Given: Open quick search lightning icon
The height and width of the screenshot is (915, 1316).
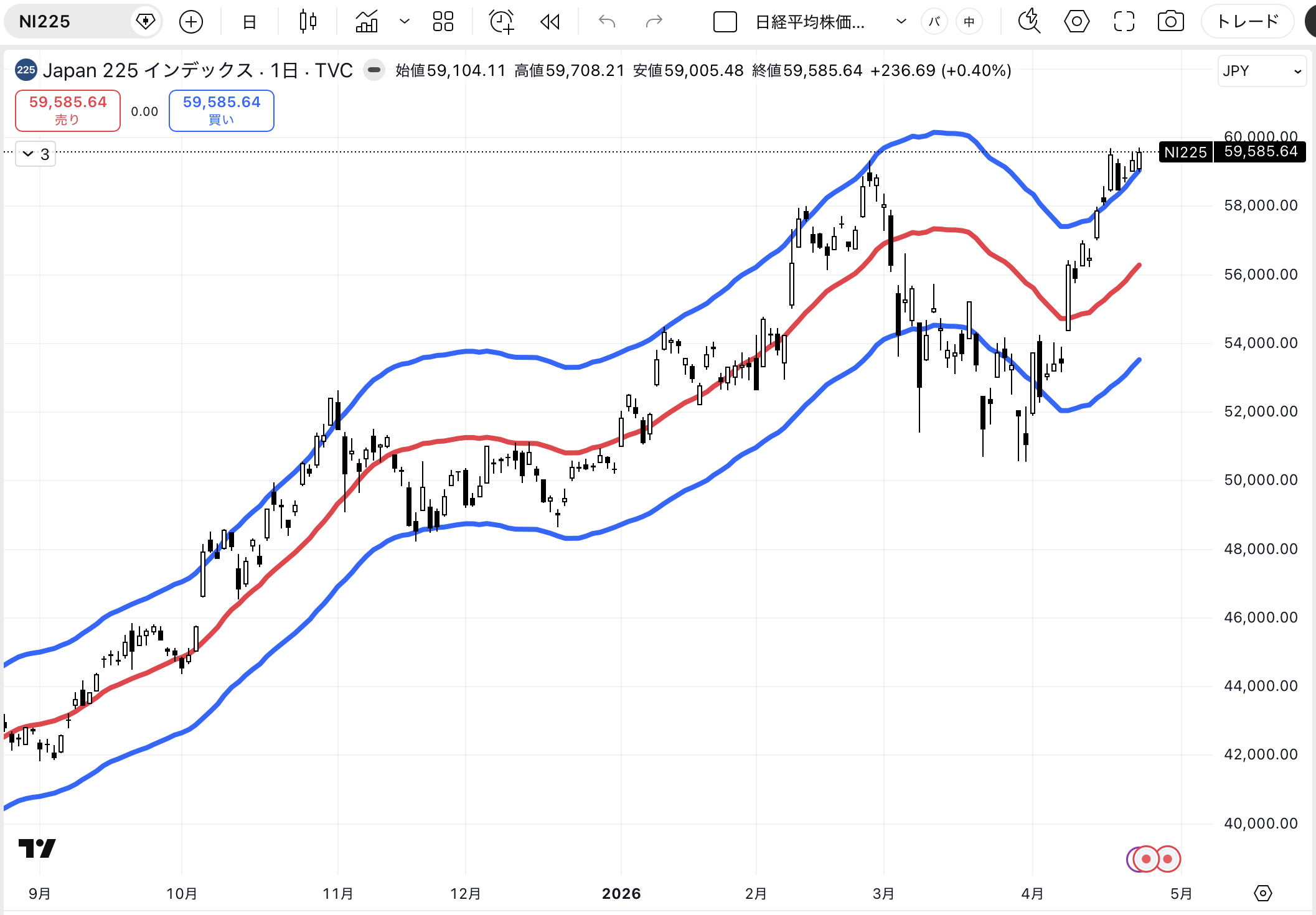Looking at the screenshot, I should tap(1029, 22).
